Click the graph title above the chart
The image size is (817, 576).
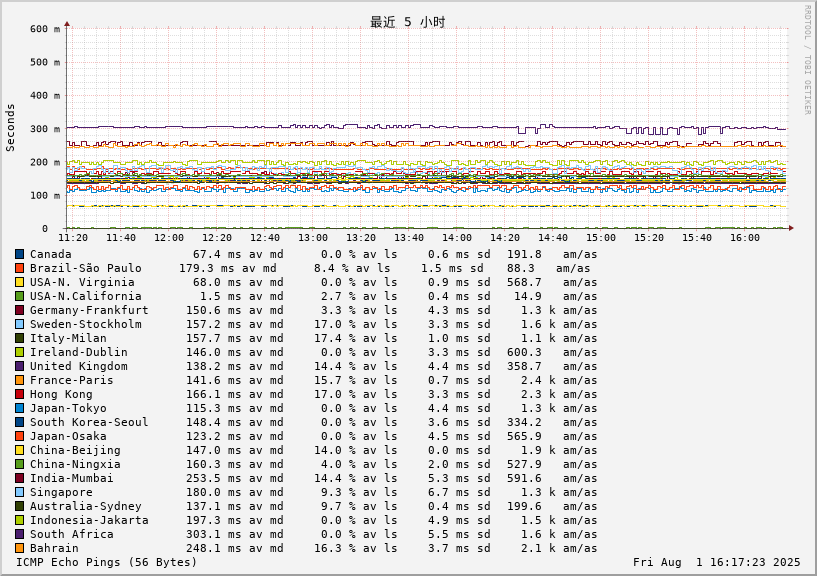[407, 22]
